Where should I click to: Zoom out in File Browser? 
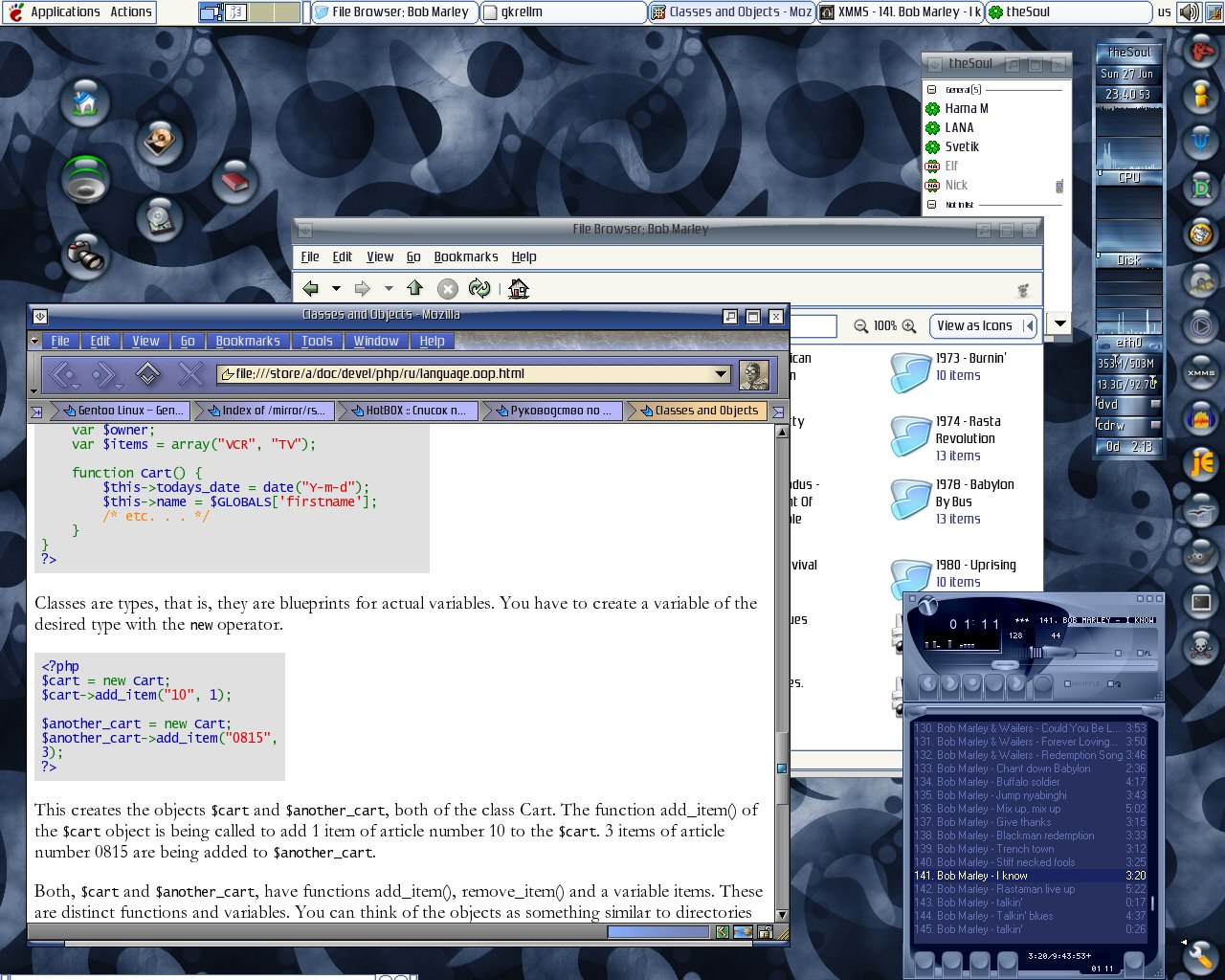point(861,326)
